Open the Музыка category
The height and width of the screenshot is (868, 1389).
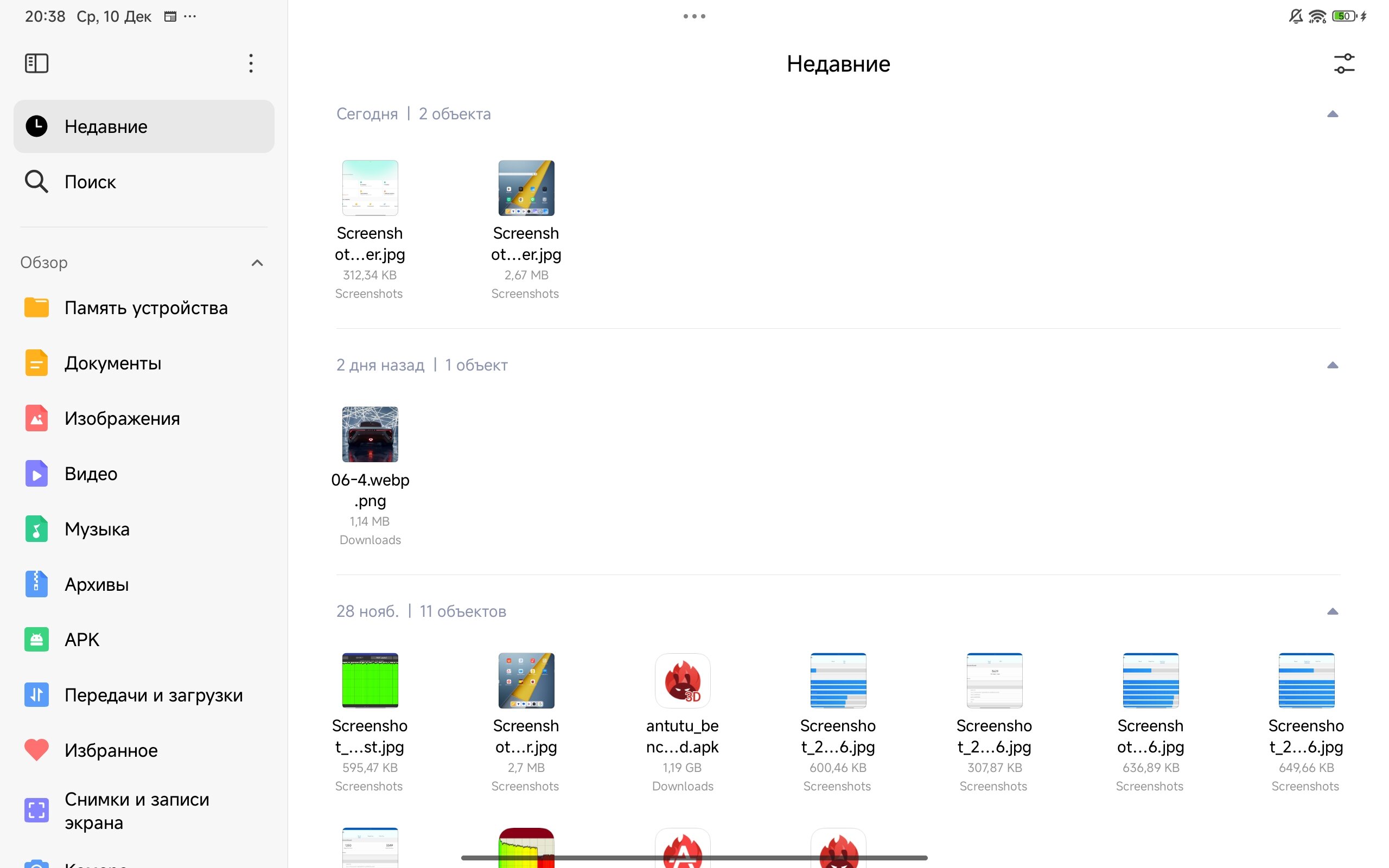97,529
